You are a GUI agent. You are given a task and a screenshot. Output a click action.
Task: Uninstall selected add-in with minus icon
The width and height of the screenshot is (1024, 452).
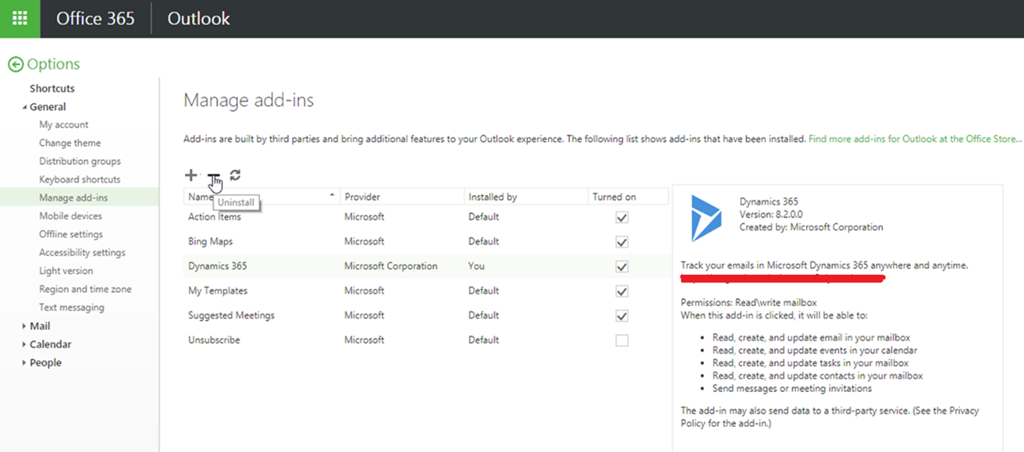pyautogui.click(x=214, y=176)
